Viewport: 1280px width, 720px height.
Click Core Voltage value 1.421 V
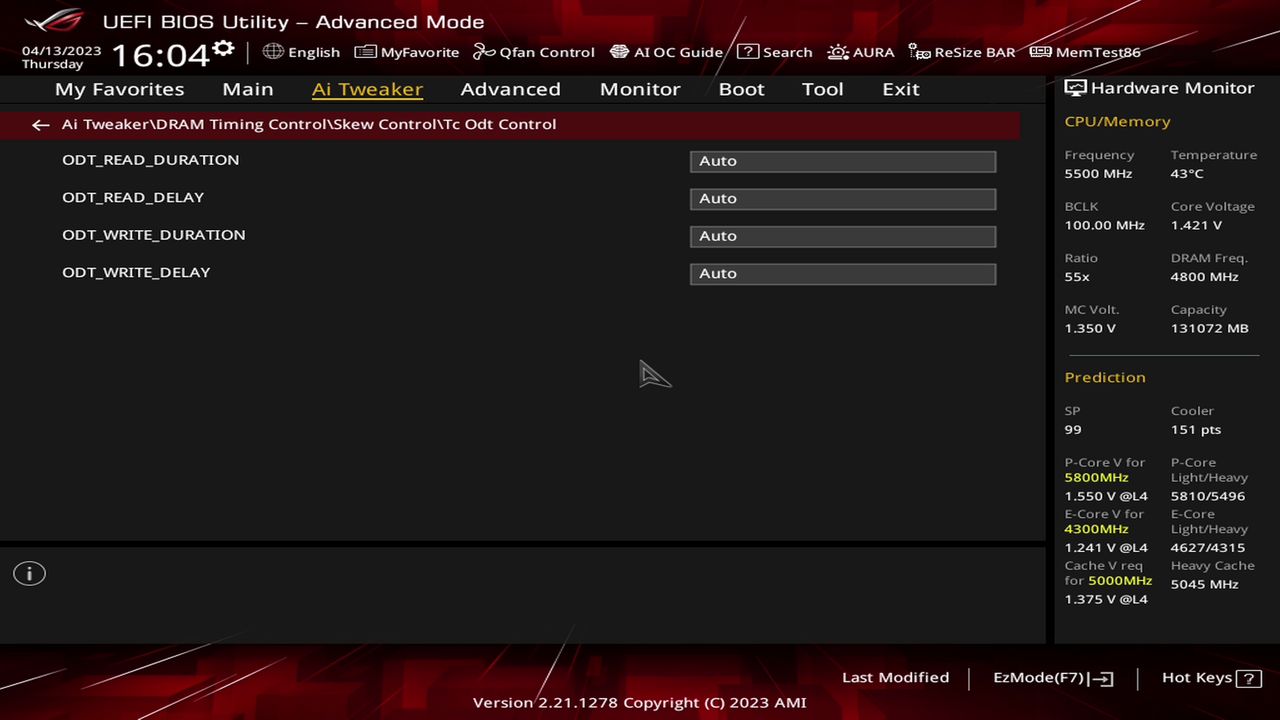coord(1196,226)
